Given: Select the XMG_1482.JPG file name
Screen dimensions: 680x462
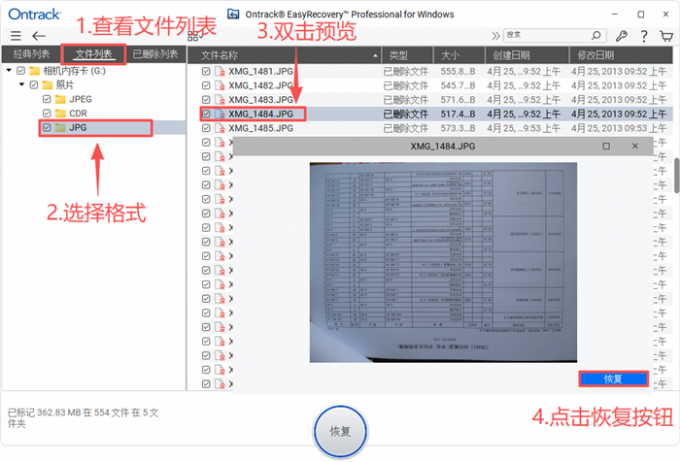Looking at the screenshot, I should (x=261, y=86).
